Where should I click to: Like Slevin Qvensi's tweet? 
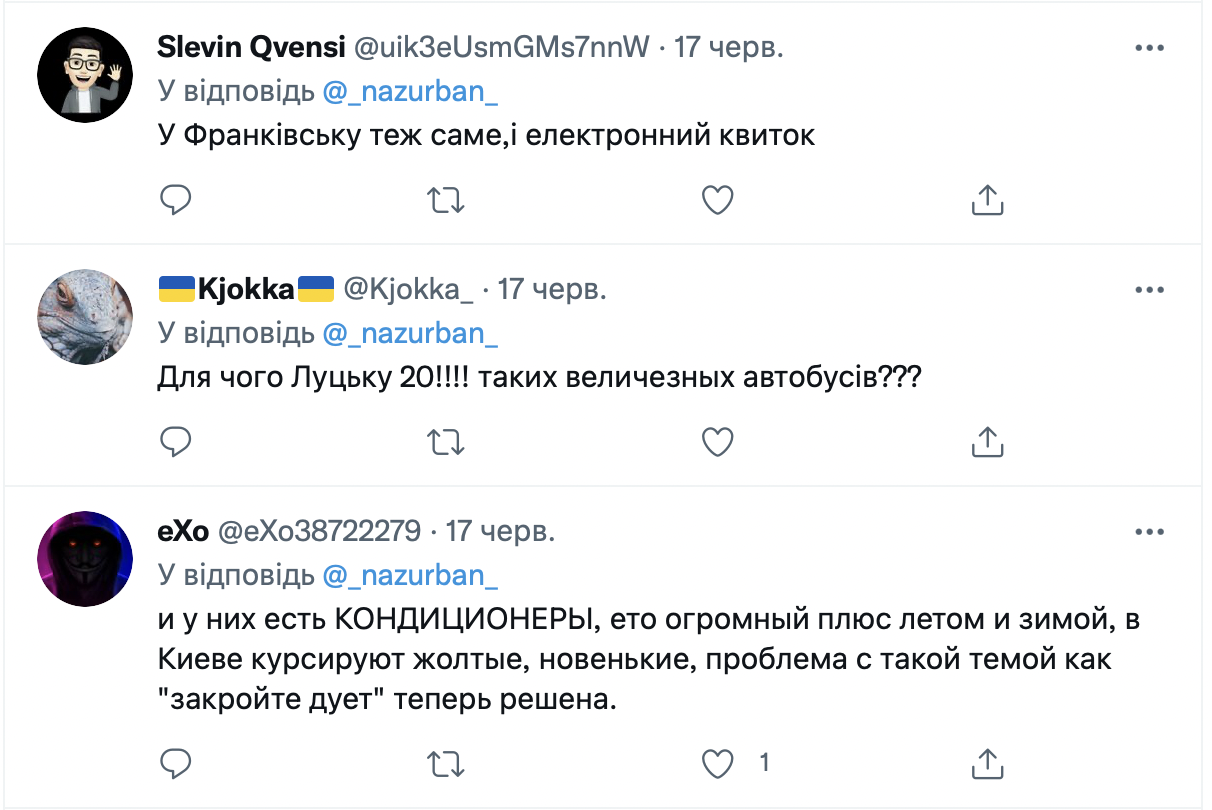[x=717, y=200]
